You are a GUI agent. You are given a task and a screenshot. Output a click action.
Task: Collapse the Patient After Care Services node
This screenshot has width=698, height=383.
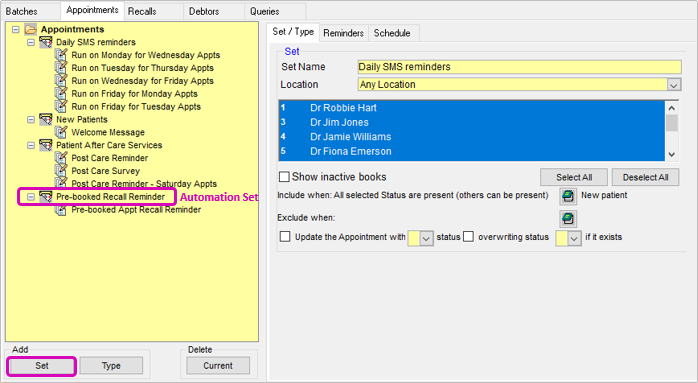pyautogui.click(x=31, y=145)
